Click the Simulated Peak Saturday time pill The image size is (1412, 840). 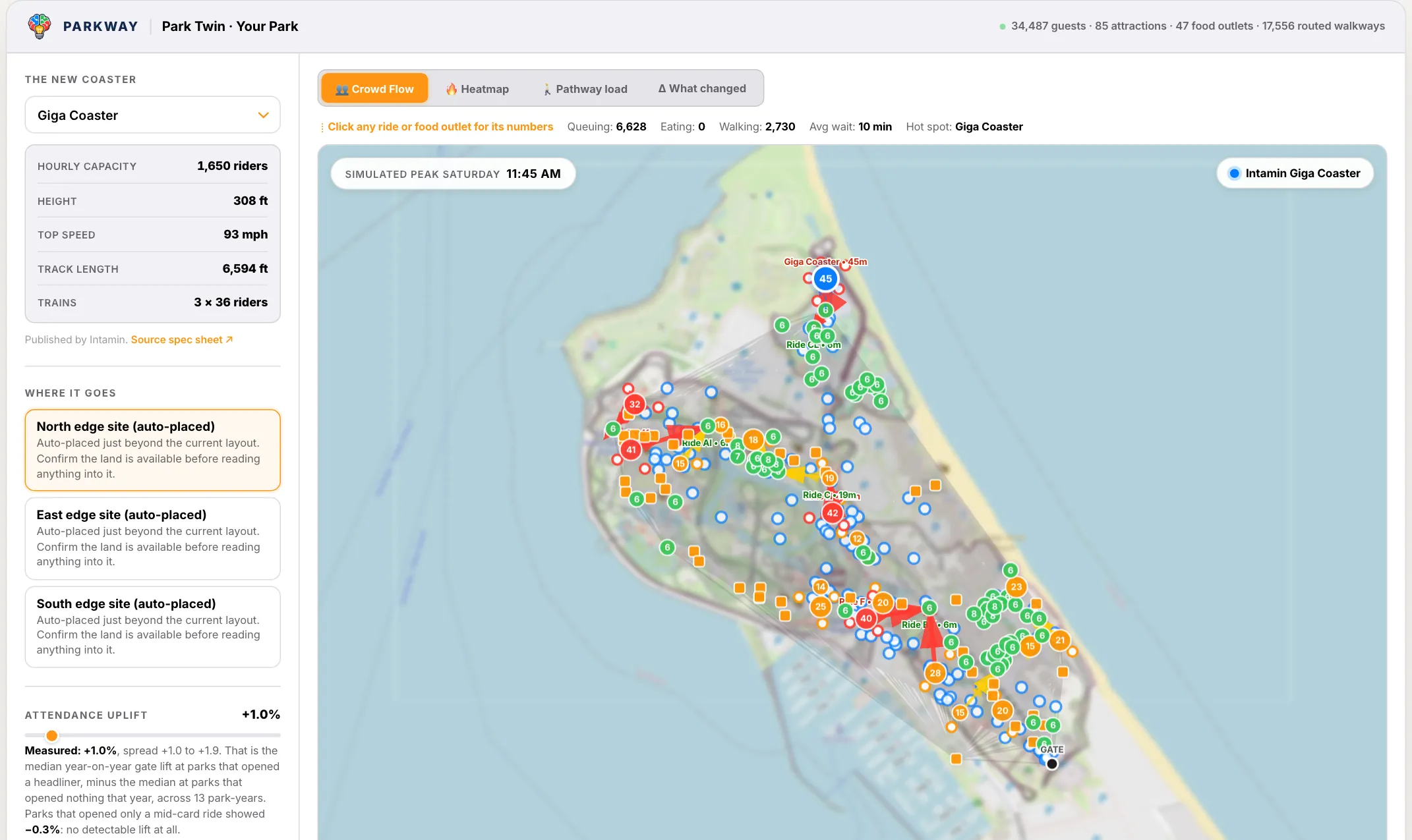pyautogui.click(x=453, y=174)
